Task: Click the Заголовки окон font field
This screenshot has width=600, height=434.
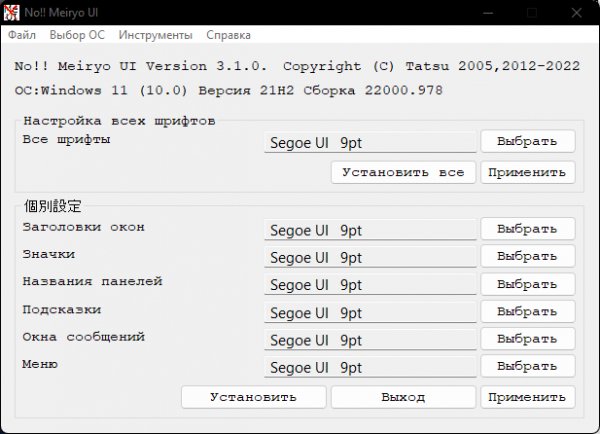Action: pos(370,230)
